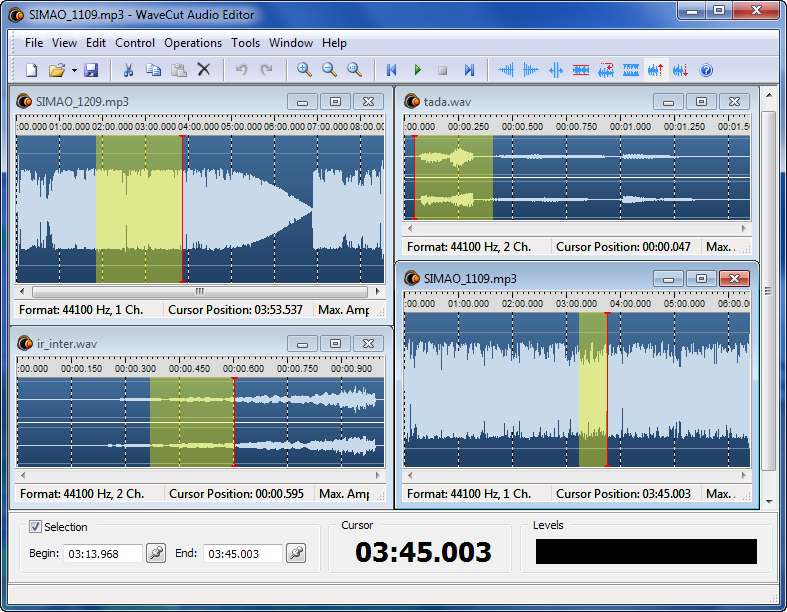The image size is (787, 612).
Task: Open the Window menu
Action: [291, 43]
